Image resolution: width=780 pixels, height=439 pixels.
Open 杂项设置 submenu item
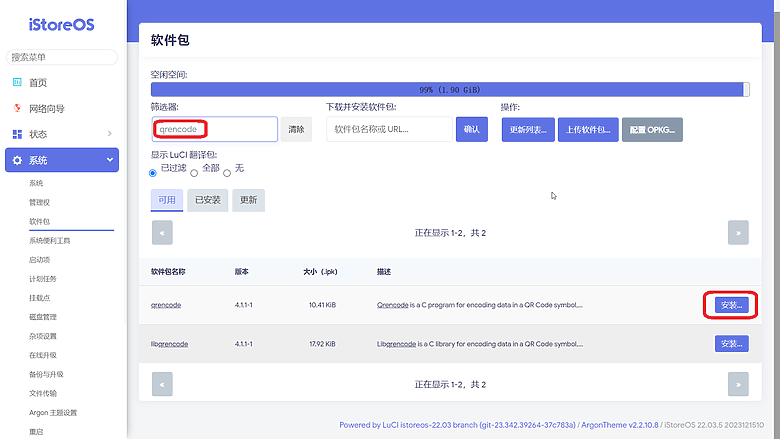[43, 336]
